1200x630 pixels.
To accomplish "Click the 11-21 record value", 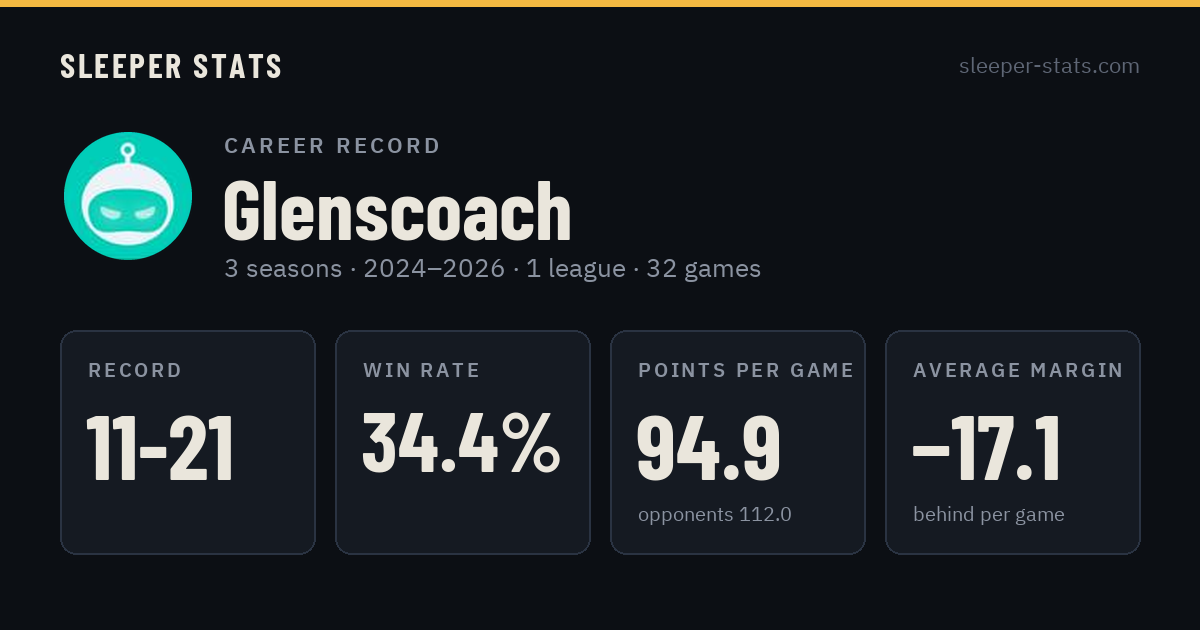I will 160,449.
